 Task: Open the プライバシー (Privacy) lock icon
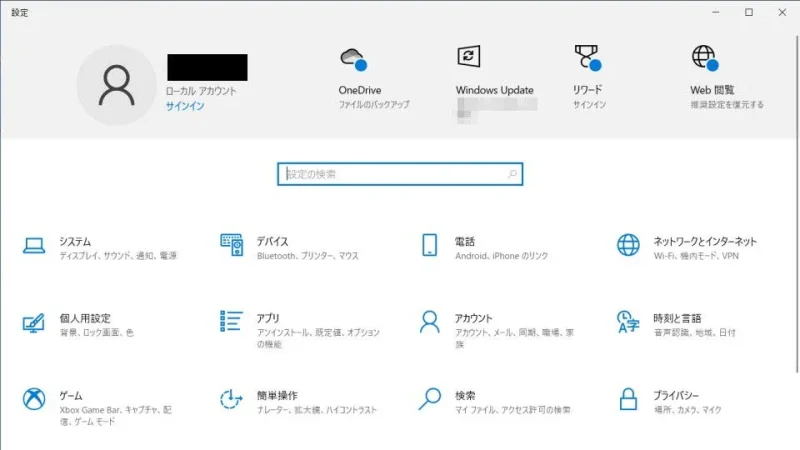click(628, 400)
